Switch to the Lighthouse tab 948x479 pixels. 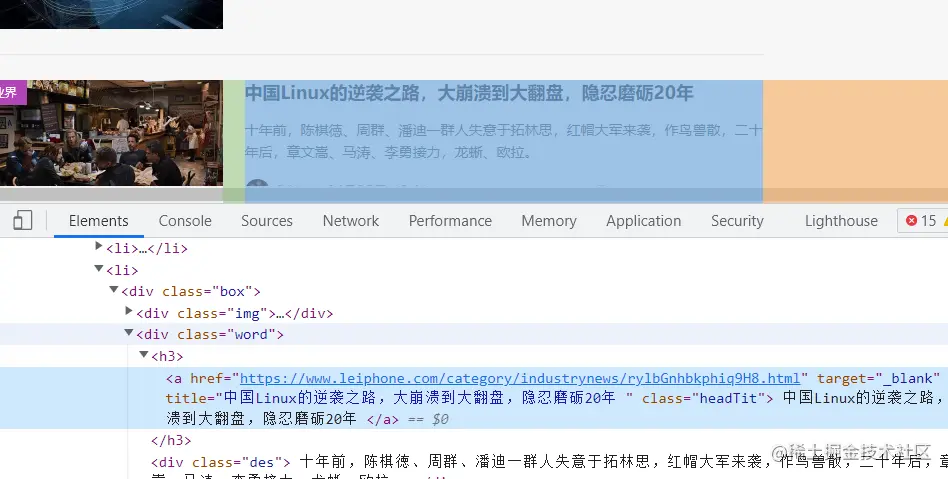[841, 221]
